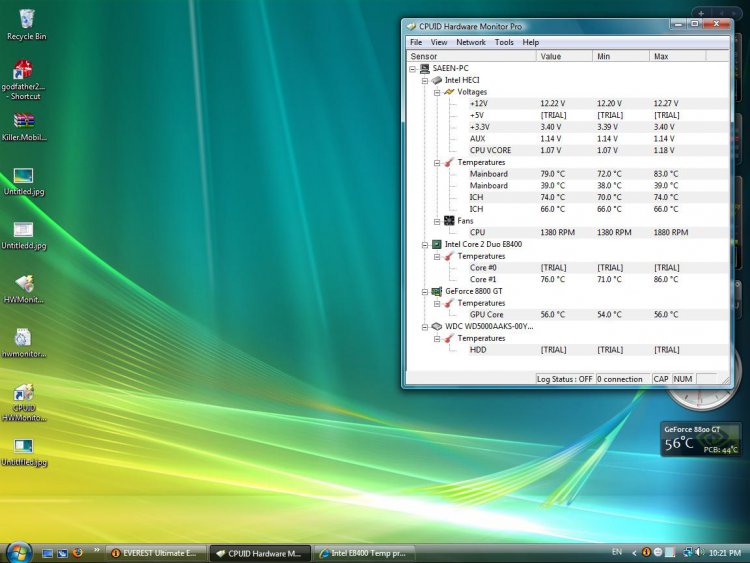Image resolution: width=750 pixels, height=563 pixels.
Task: Click the Max column header
Action: click(x=677, y=56)
